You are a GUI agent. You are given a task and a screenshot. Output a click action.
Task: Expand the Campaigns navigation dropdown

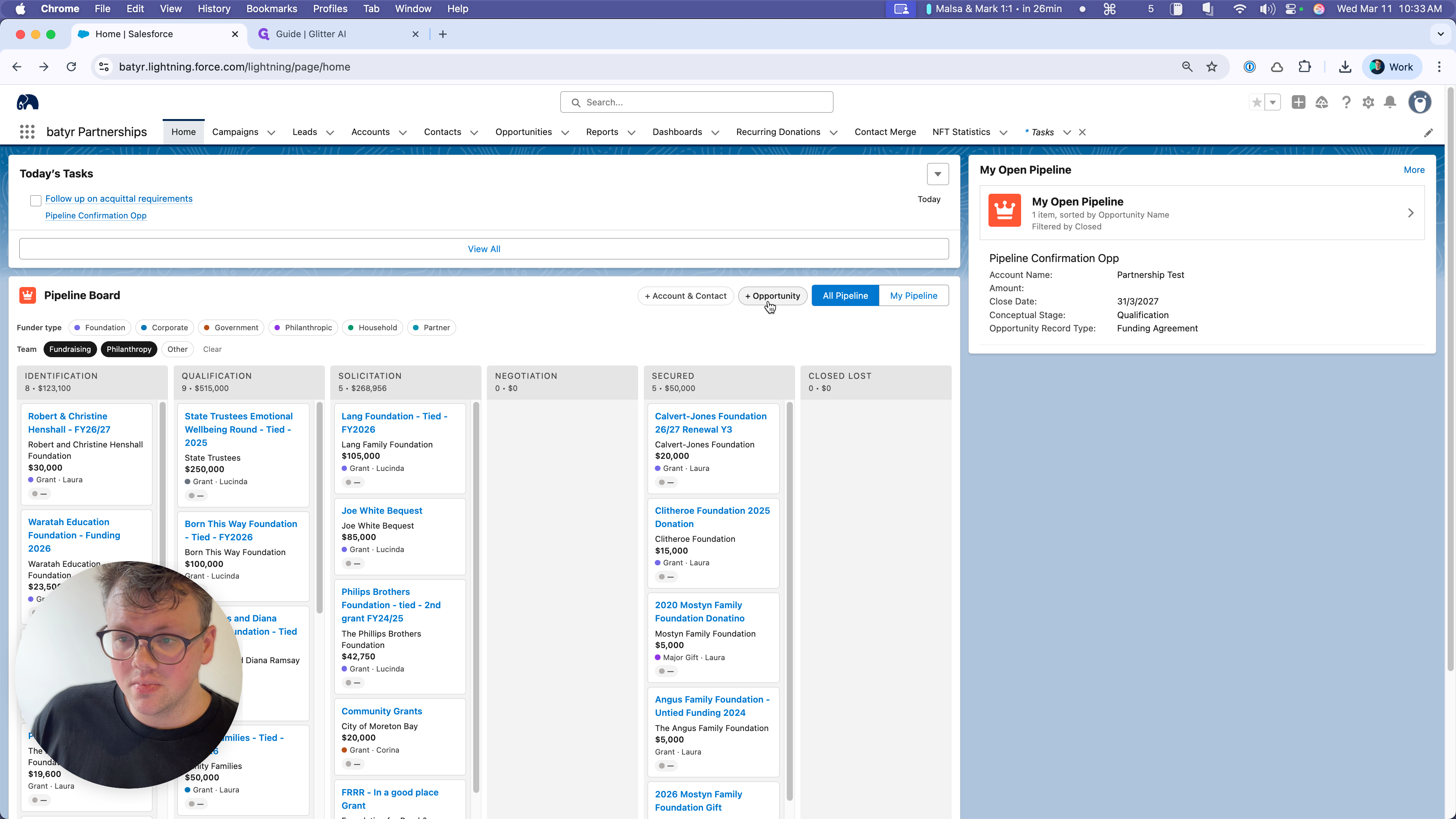271,133
